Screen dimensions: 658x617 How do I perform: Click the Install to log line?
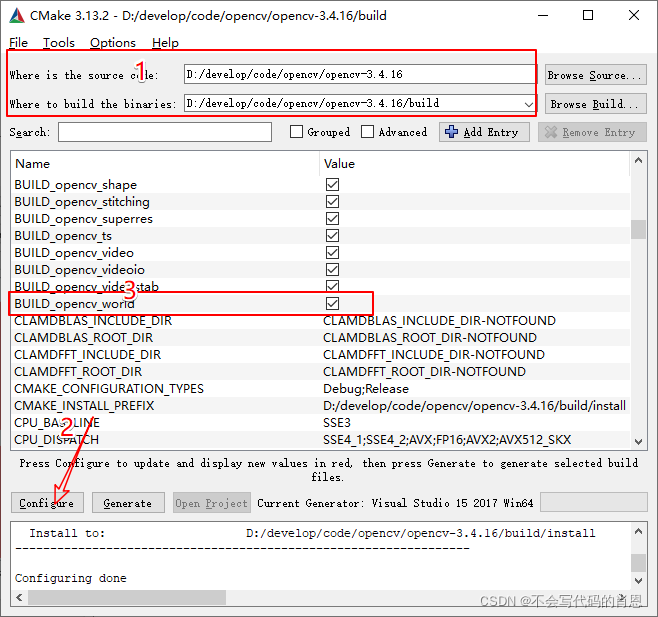[x=312, y=533]
